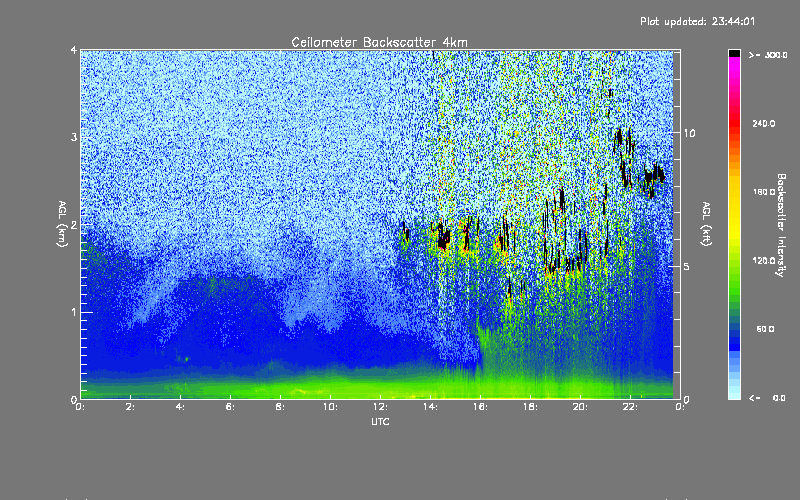Click the '8:' hour tick on the UTC axis
Viewport: 800px width, 500px height.
[x=281, y=407]
